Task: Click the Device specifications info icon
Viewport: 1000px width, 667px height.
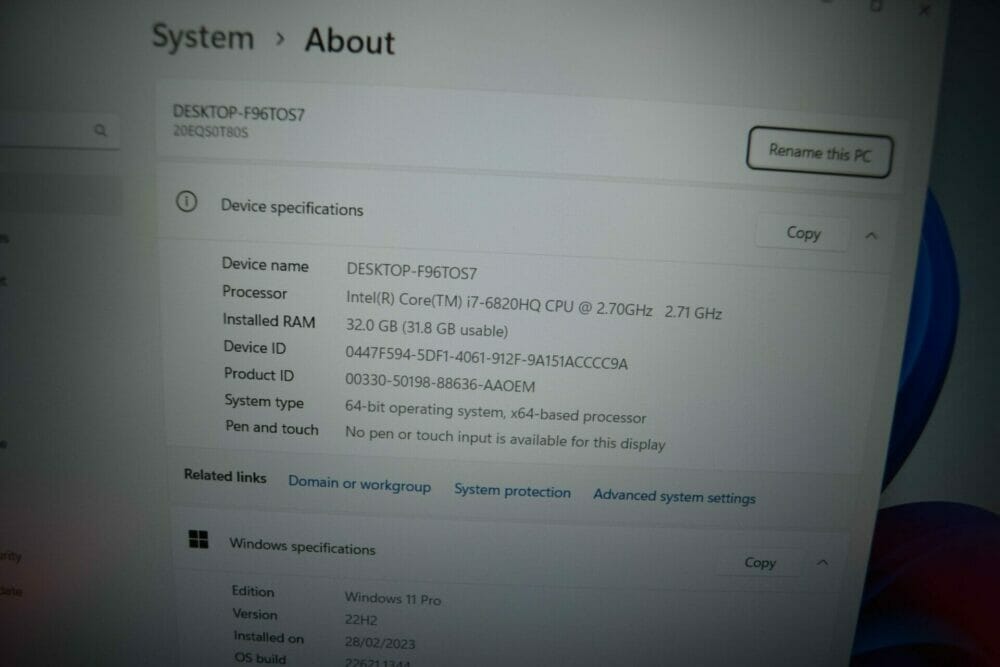Action: (x=186, y=202)
